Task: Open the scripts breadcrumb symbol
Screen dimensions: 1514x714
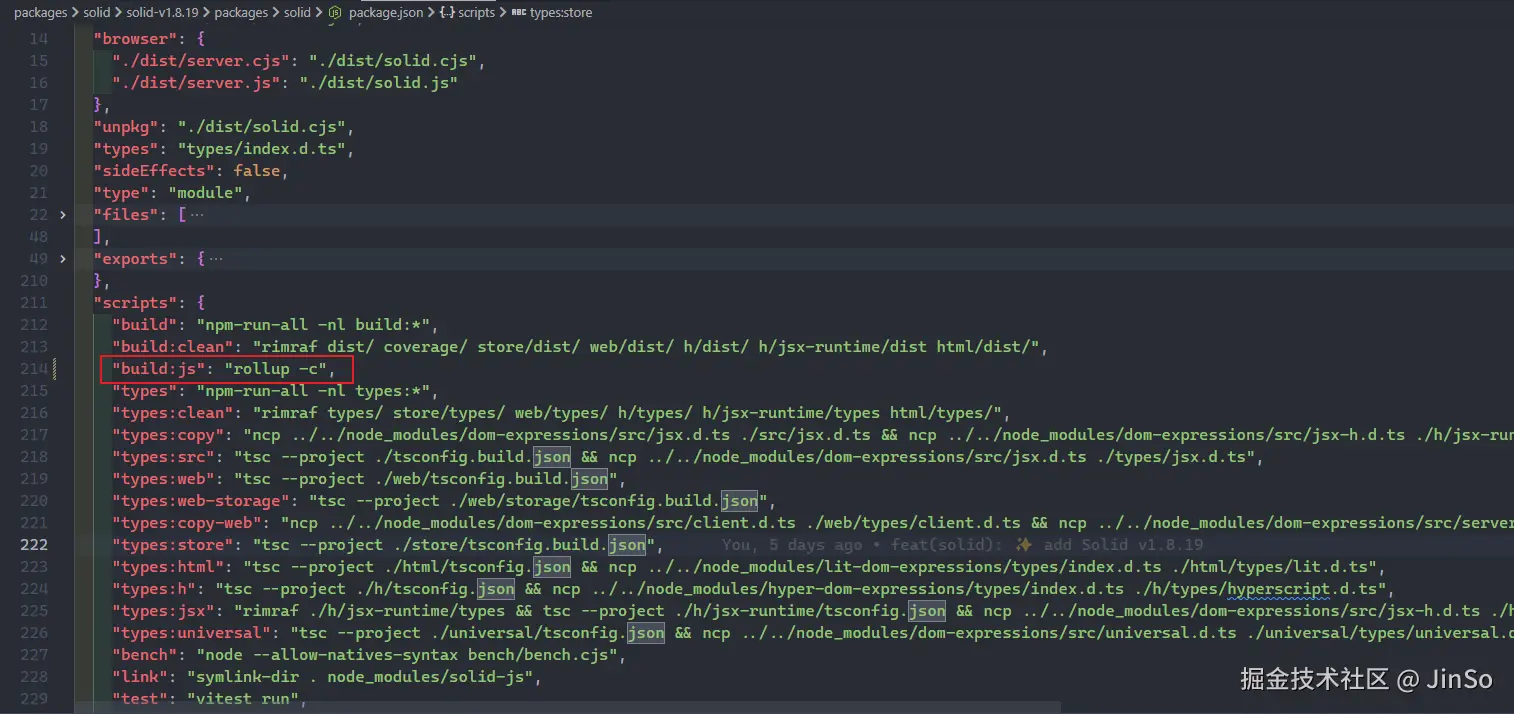Action: (477, 13)
